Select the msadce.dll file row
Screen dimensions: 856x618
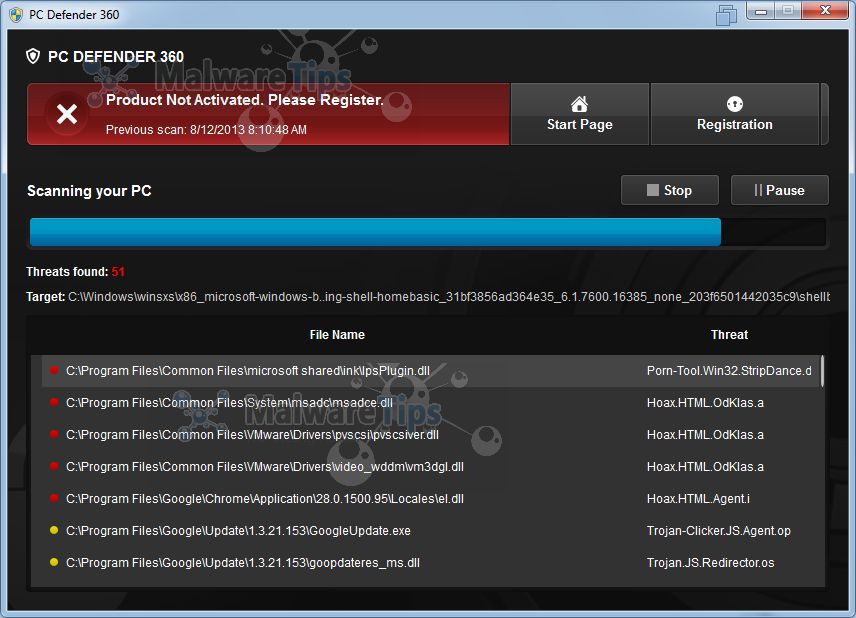[430, 403]
